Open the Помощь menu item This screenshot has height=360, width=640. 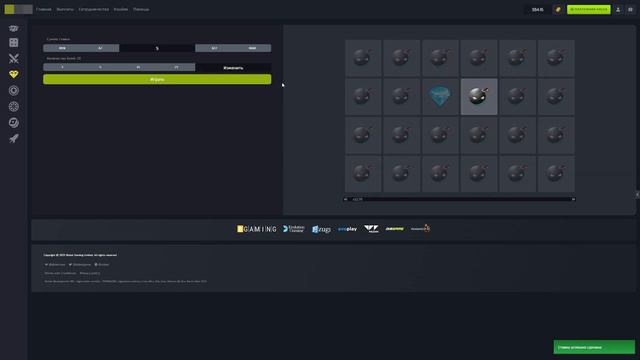(x=141, y=9)
